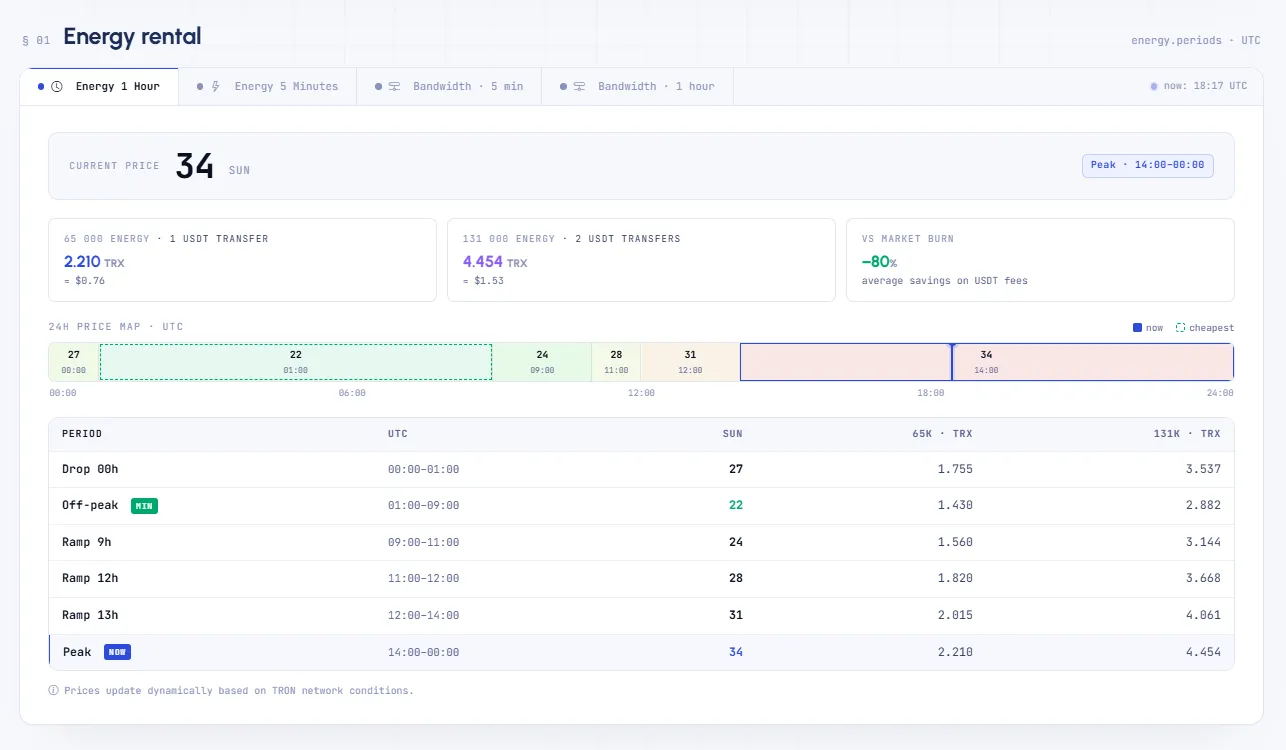
Task: Open the Bandwidth · 5 min tab
Action: coord(450,87)
